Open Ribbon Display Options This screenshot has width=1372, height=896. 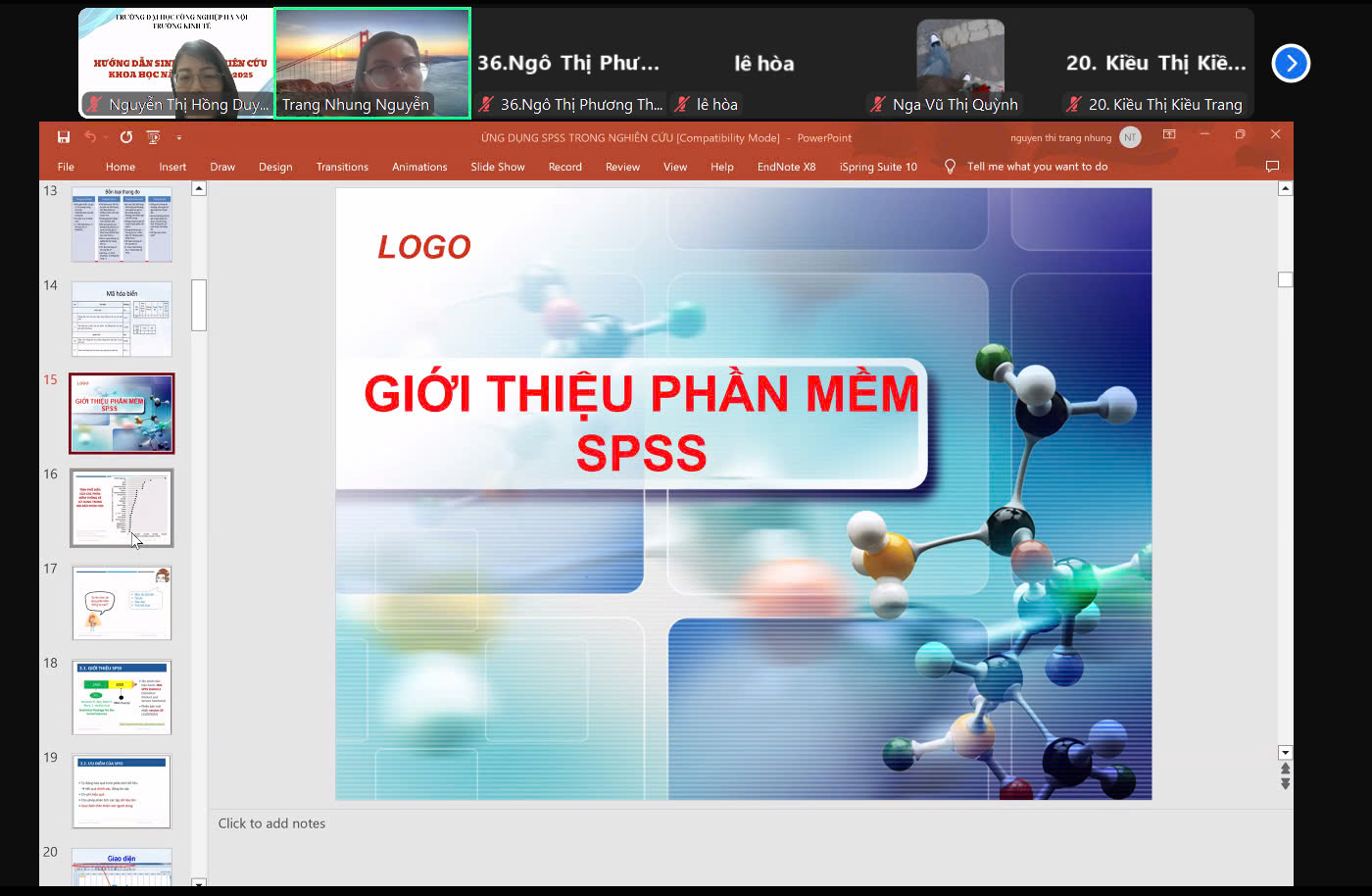point(1169,134)
